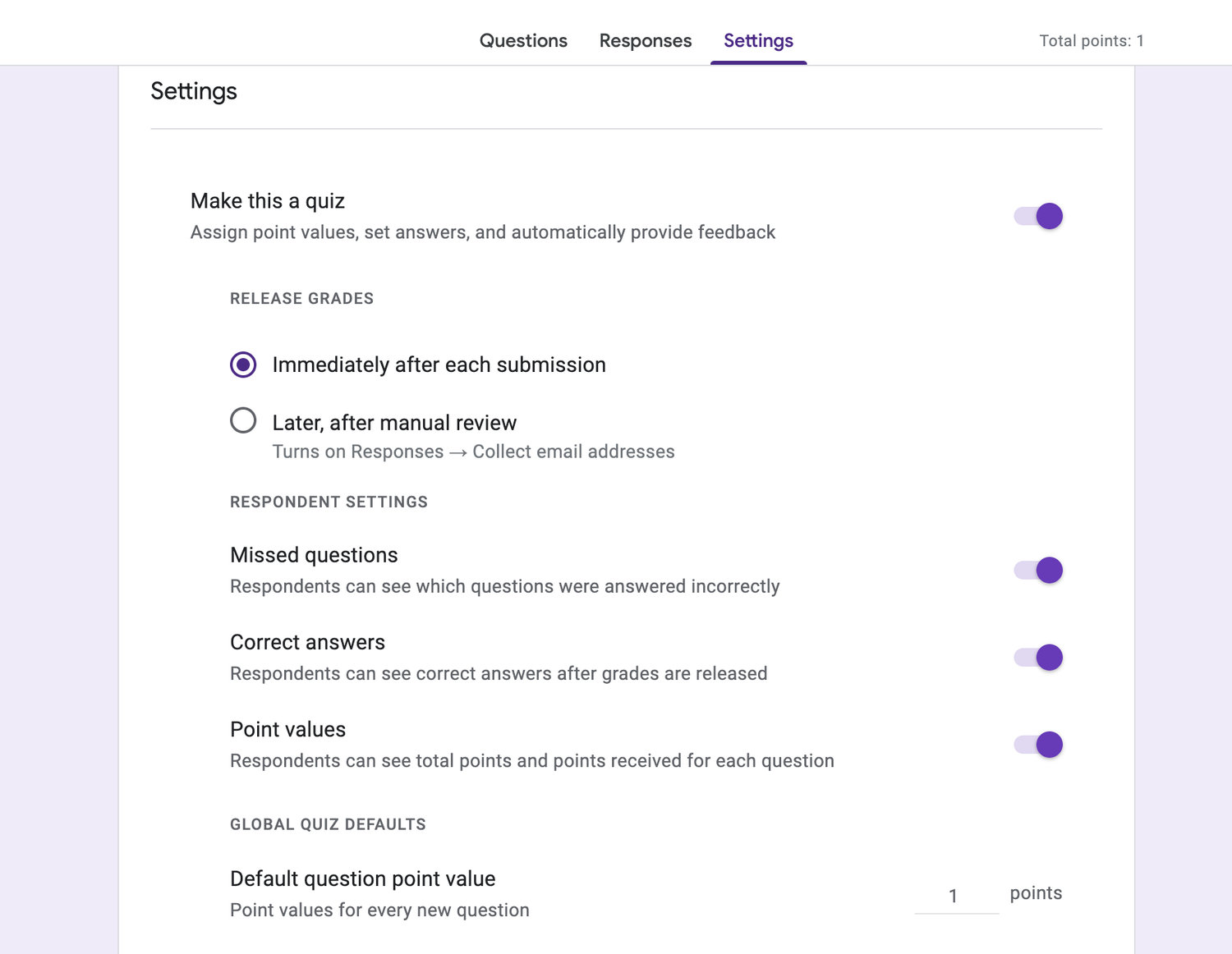Image resolution: width=1232 pixels, height=954 pixels.
Task: Click 'Point values for every new question' text
Action: click(x=379, y=910)
